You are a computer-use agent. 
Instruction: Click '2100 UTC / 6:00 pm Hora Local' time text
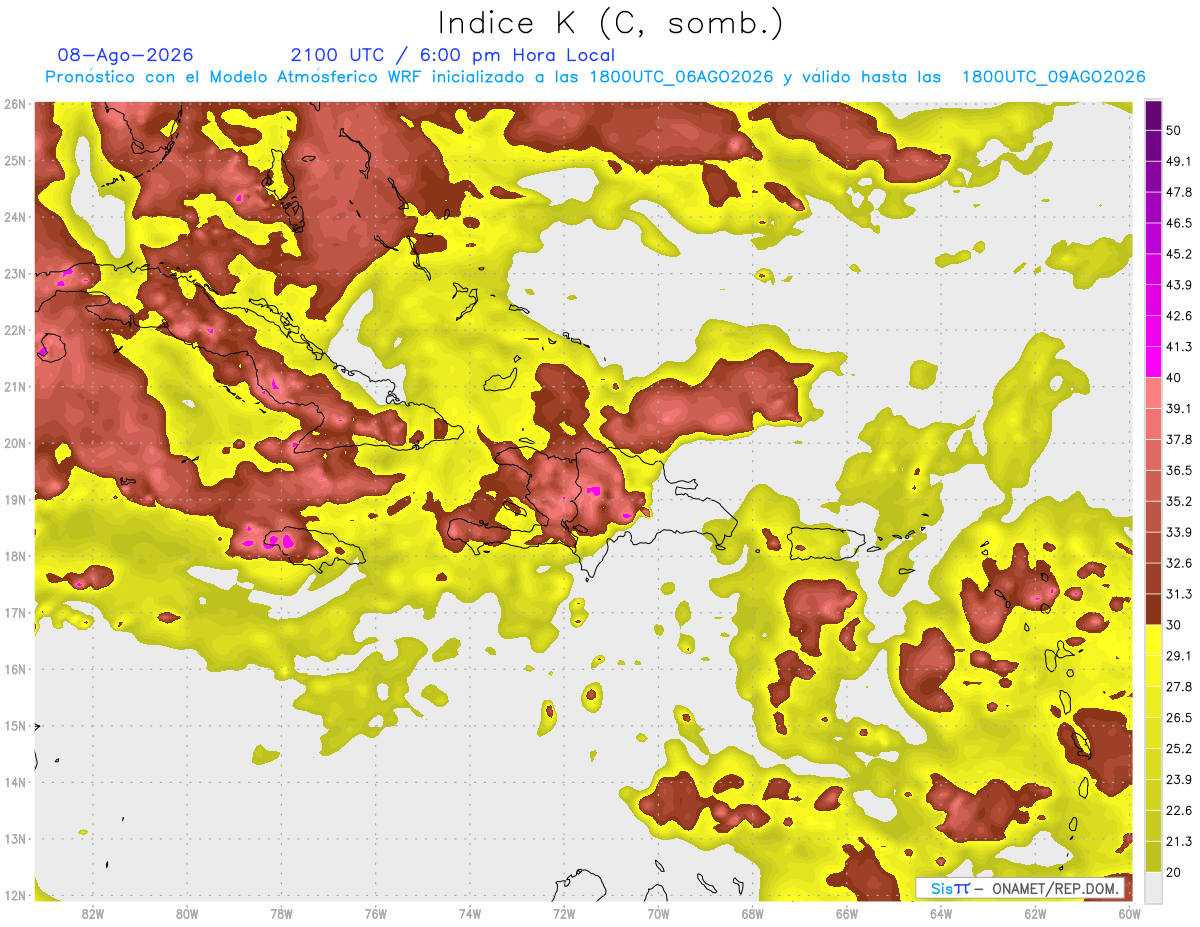tap(453, 55)
